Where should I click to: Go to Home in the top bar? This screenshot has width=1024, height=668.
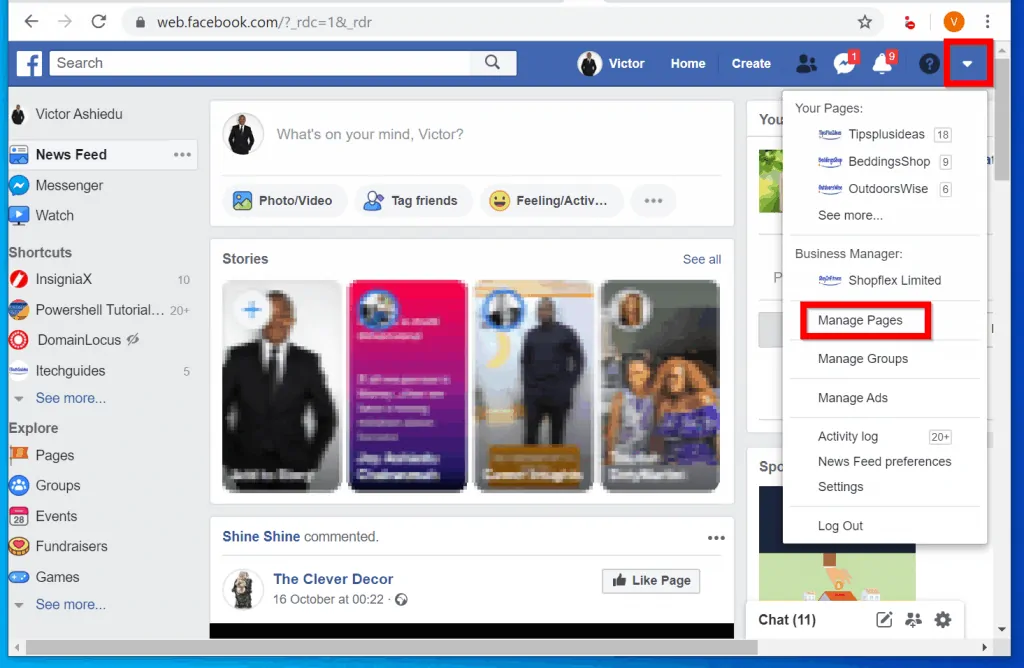[688, 63]
